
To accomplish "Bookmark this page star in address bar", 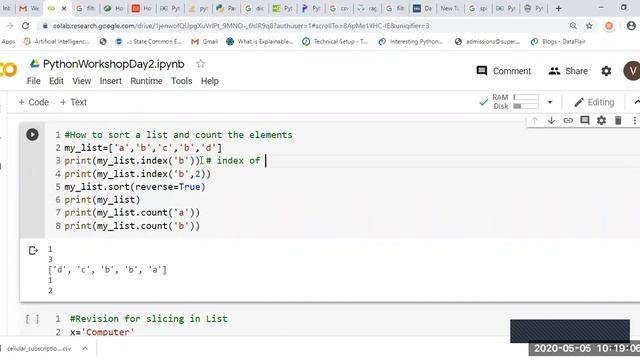I will [x=589, y=26].
